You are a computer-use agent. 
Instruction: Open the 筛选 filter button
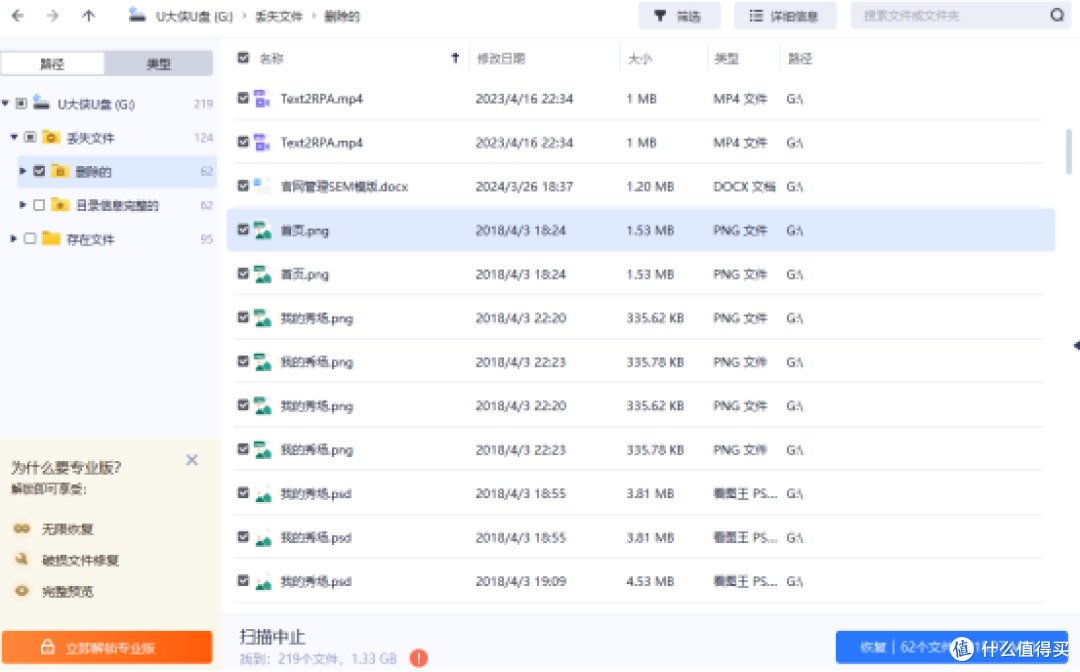click(678, 15)
